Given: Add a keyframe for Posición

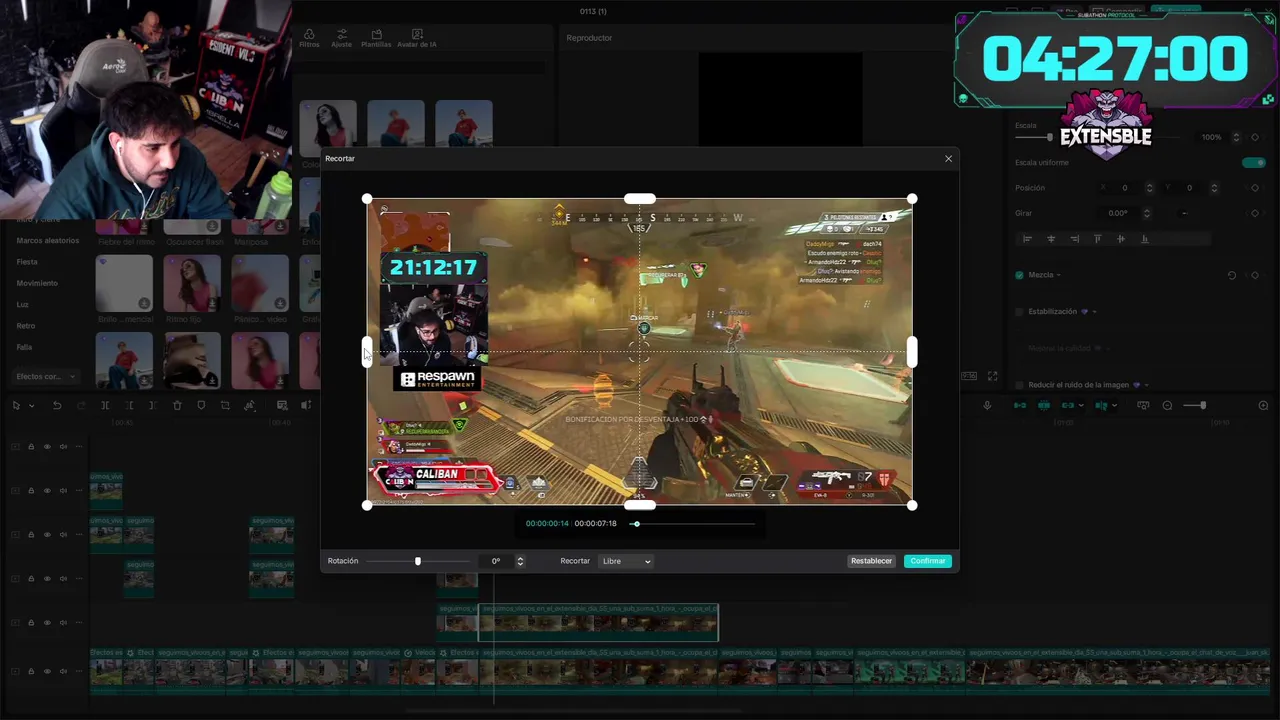Looking at the screenshot, I should tap(1255, 188).
